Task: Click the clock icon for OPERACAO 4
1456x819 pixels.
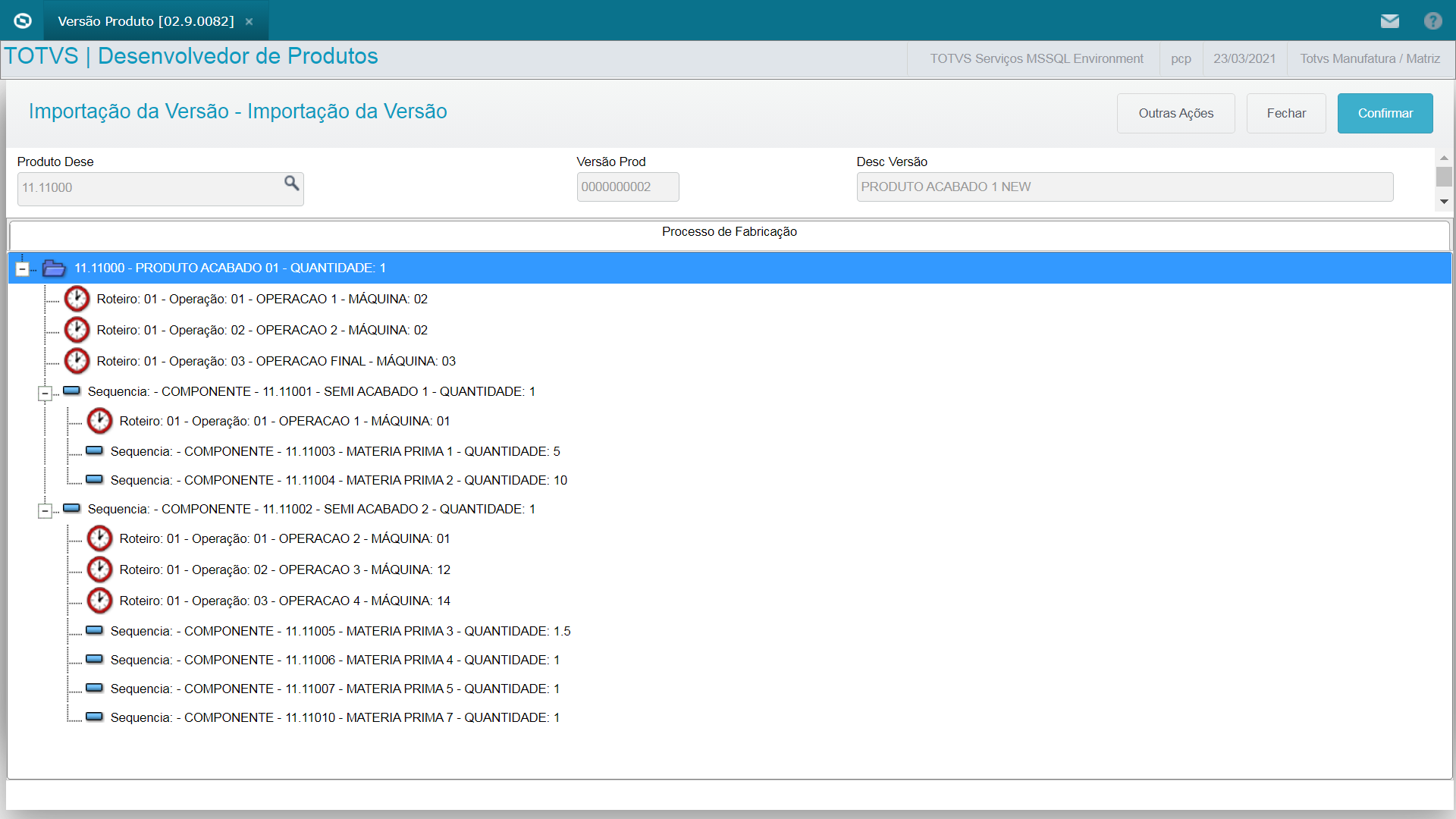Action: pos(99,601)
